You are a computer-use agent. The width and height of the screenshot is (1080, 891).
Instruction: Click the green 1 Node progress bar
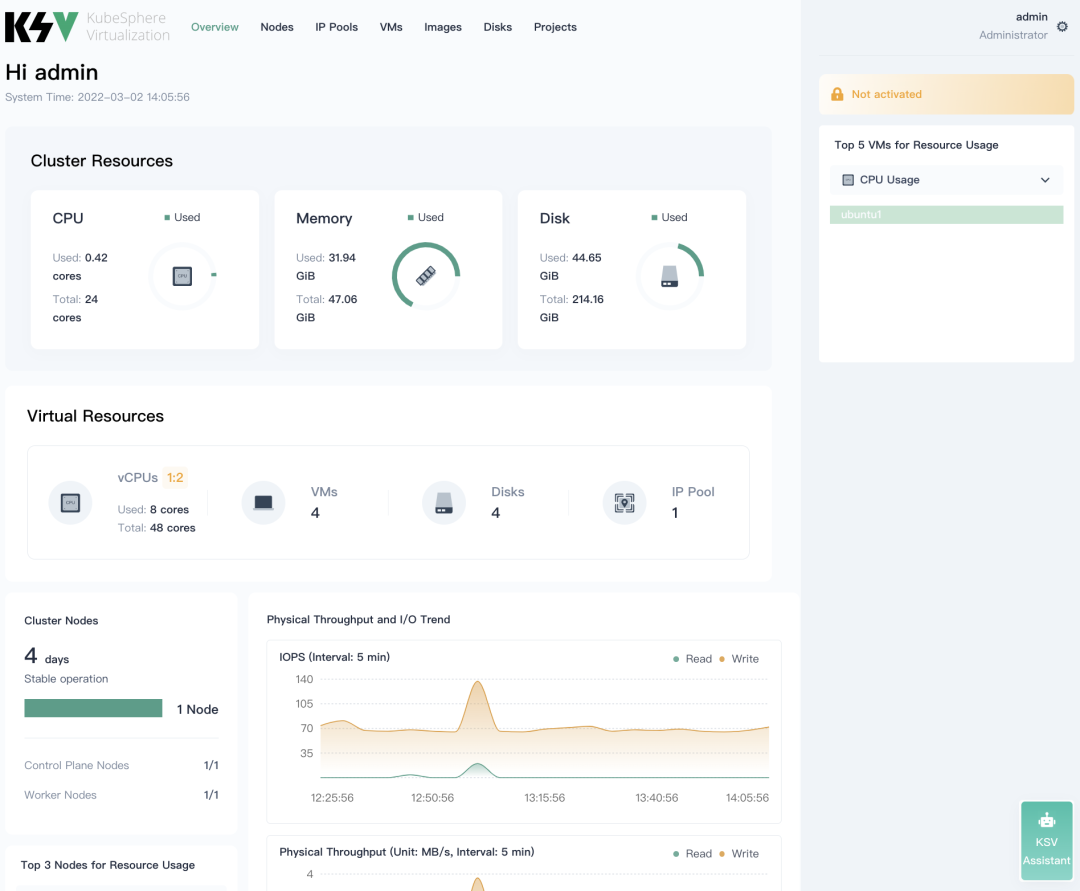(93, 709)
